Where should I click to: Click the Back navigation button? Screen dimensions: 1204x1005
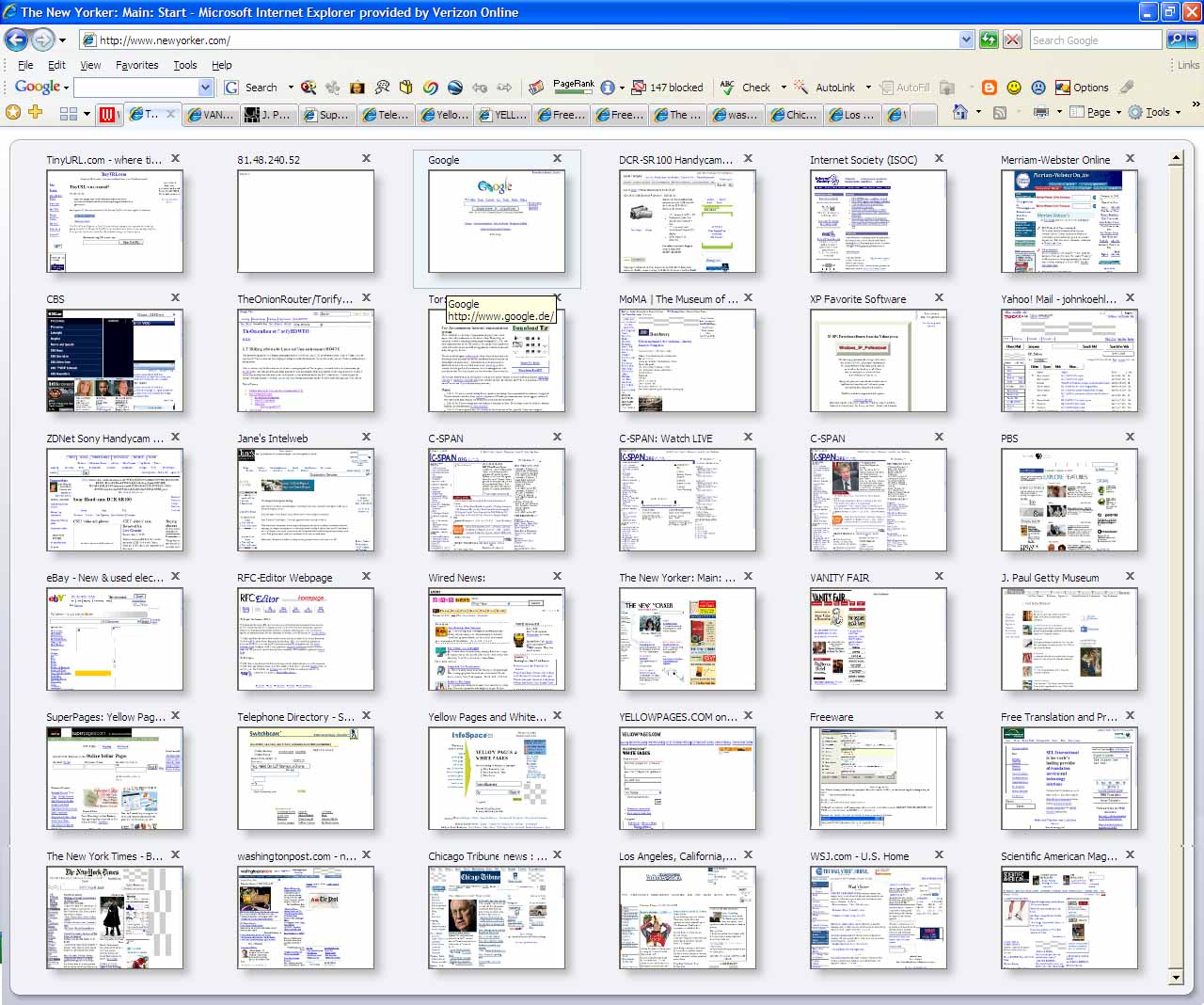pyautogui.click(x=16, y=40)
